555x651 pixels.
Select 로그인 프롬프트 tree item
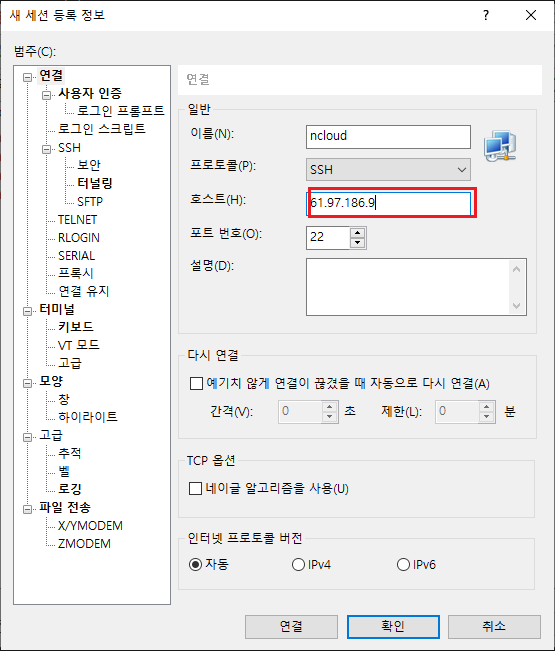[121, 111]
